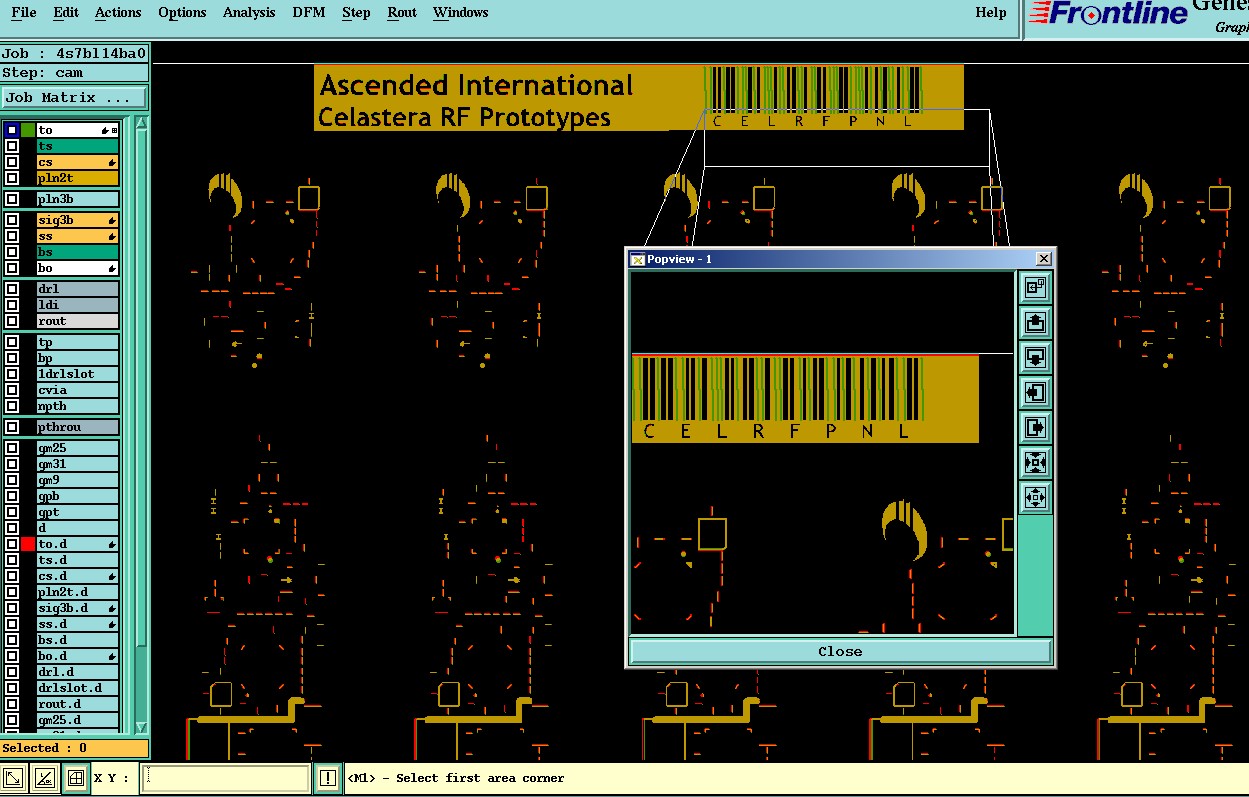Screen dimensions: 1249x797
Task: Click the hand icon on the 'sig3b.d' layer row
Action: [112, 608]
